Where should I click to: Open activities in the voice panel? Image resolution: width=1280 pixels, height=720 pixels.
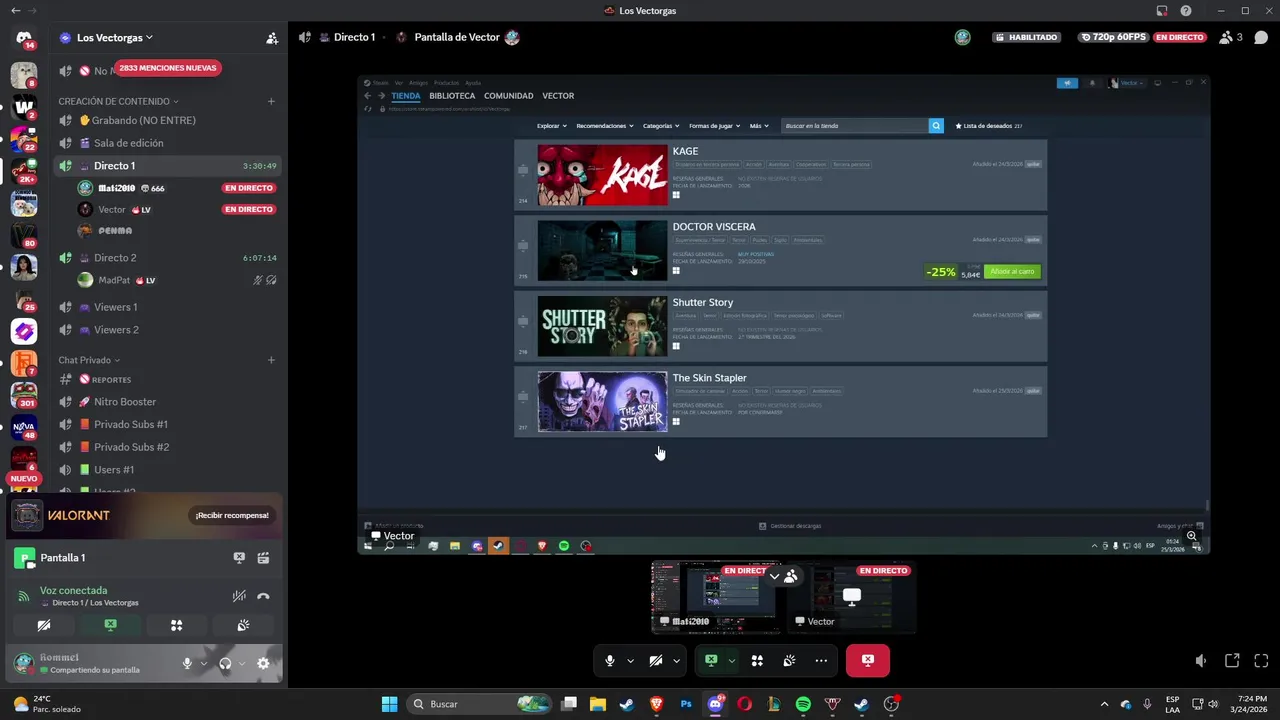point(177,625)
